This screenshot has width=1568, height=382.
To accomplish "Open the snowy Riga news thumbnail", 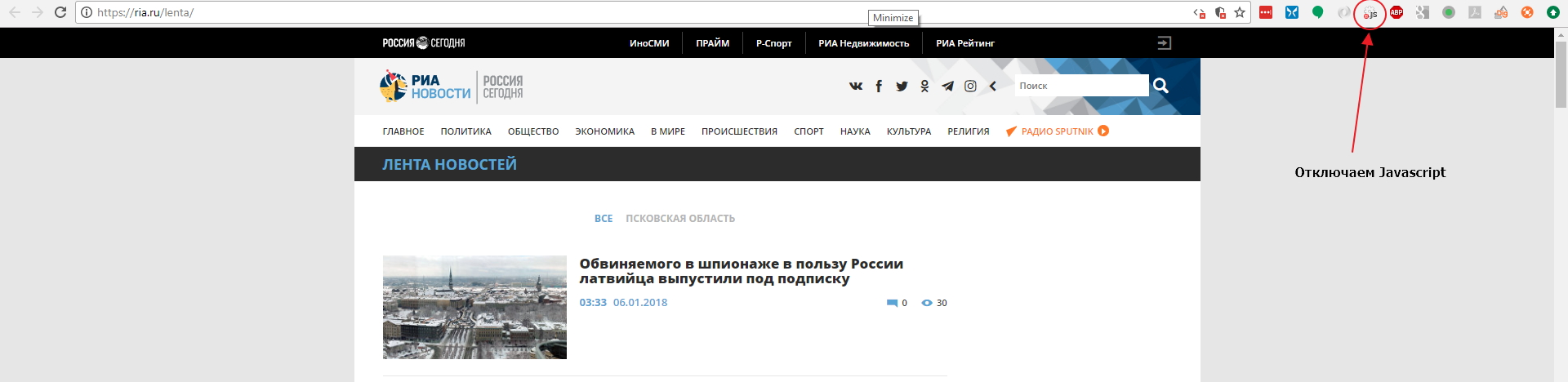I will tap(474, 307).
